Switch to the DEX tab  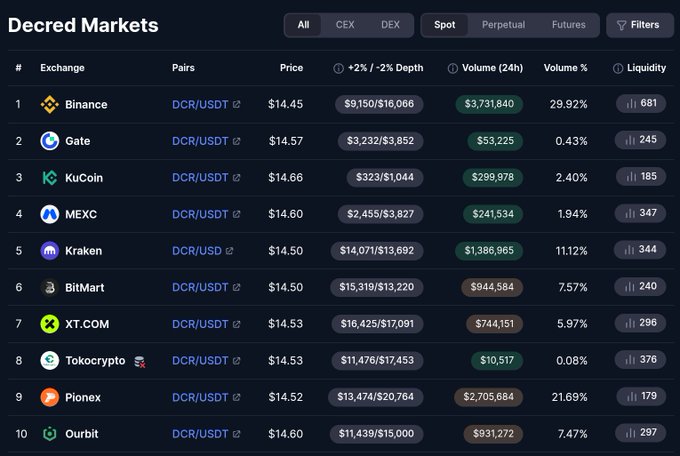390,25
